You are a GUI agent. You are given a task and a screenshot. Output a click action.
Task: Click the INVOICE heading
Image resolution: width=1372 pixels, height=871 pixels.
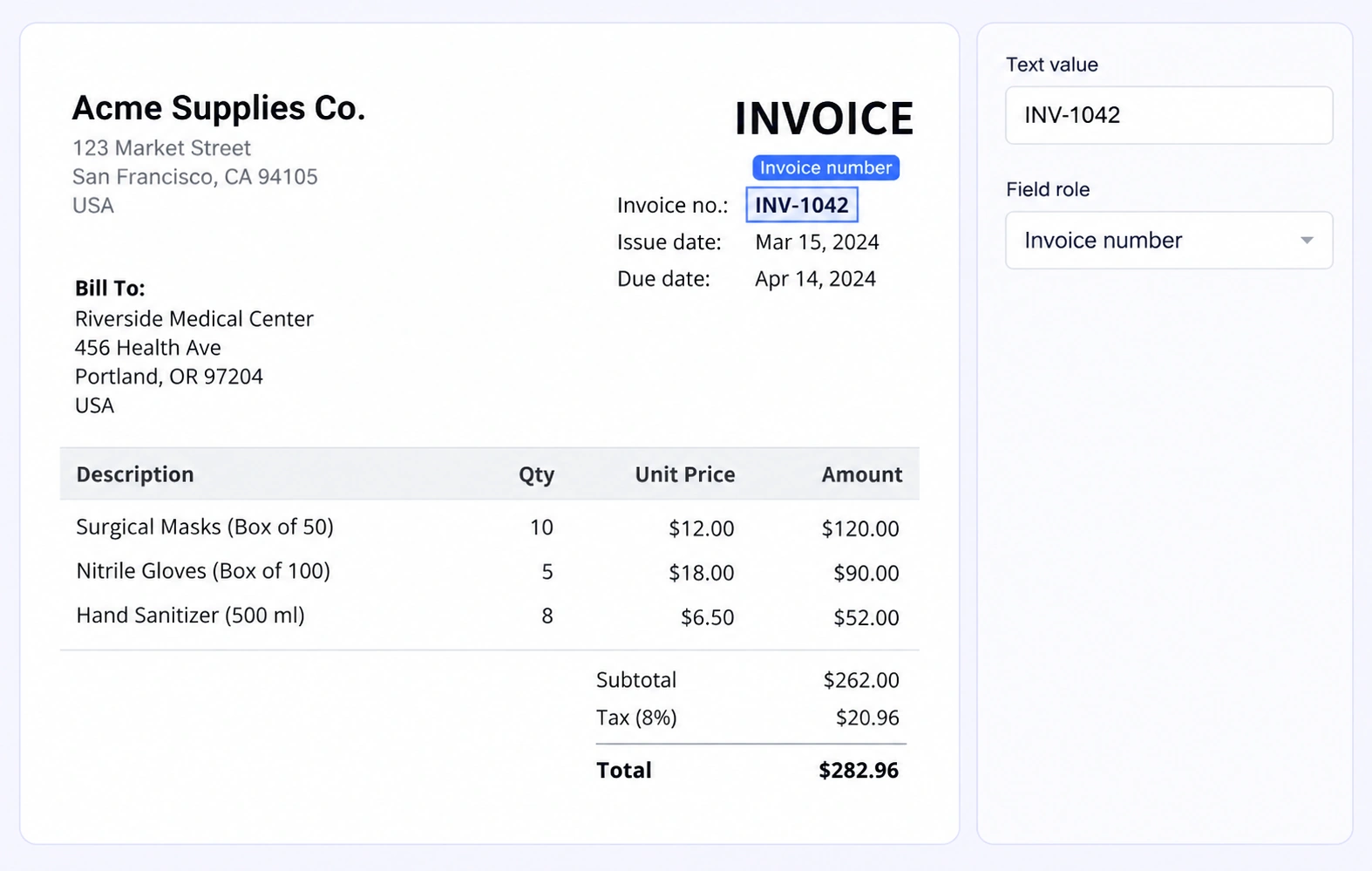(x=824, y=119)
